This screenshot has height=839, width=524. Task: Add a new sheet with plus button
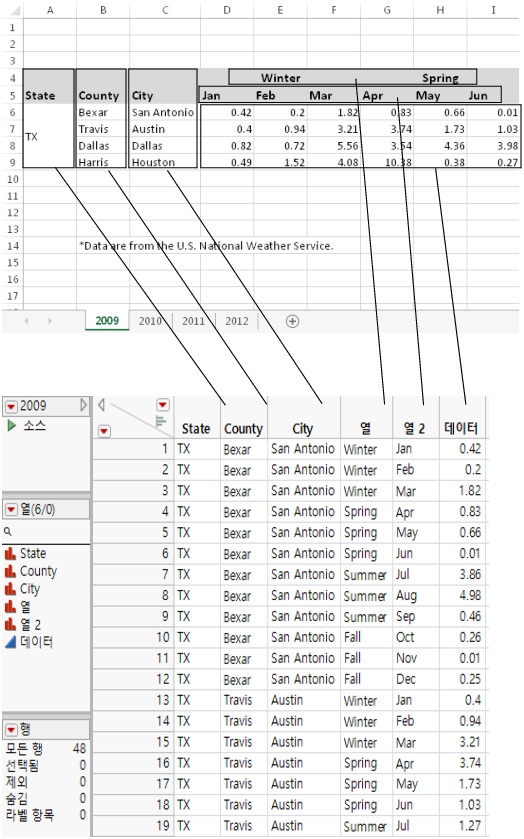292,322
